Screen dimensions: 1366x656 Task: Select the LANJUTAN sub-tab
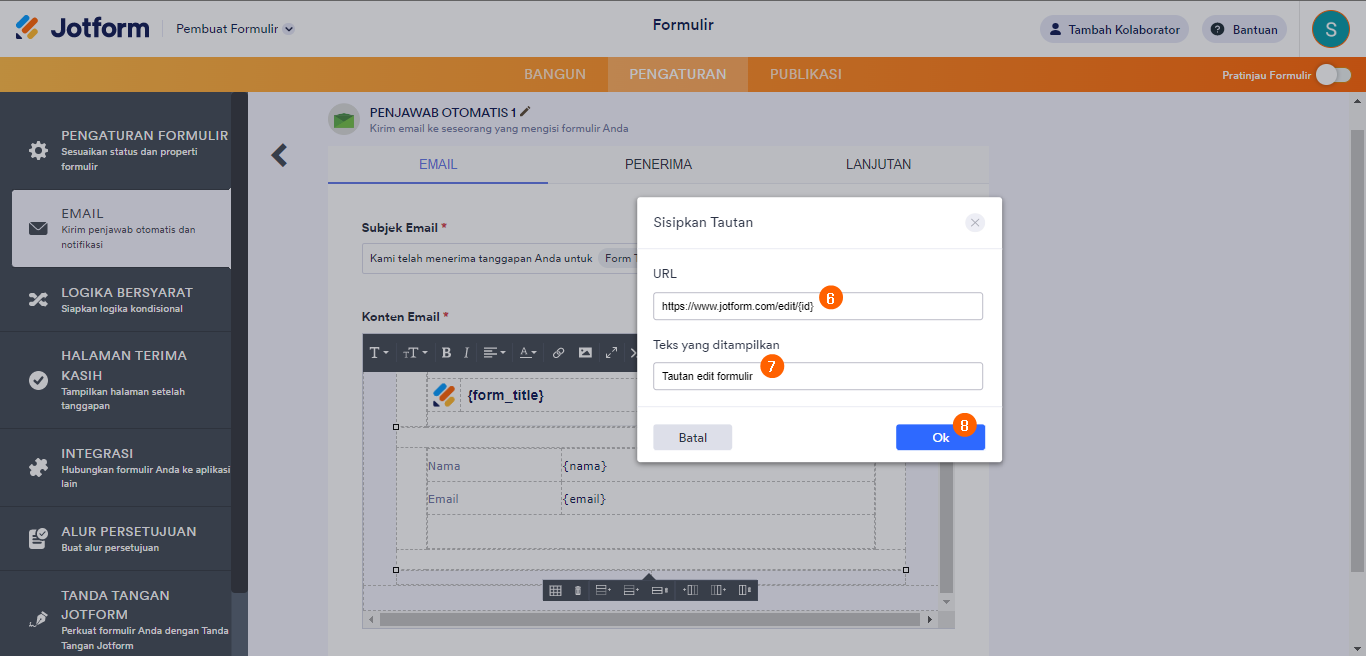coord(878,164)
